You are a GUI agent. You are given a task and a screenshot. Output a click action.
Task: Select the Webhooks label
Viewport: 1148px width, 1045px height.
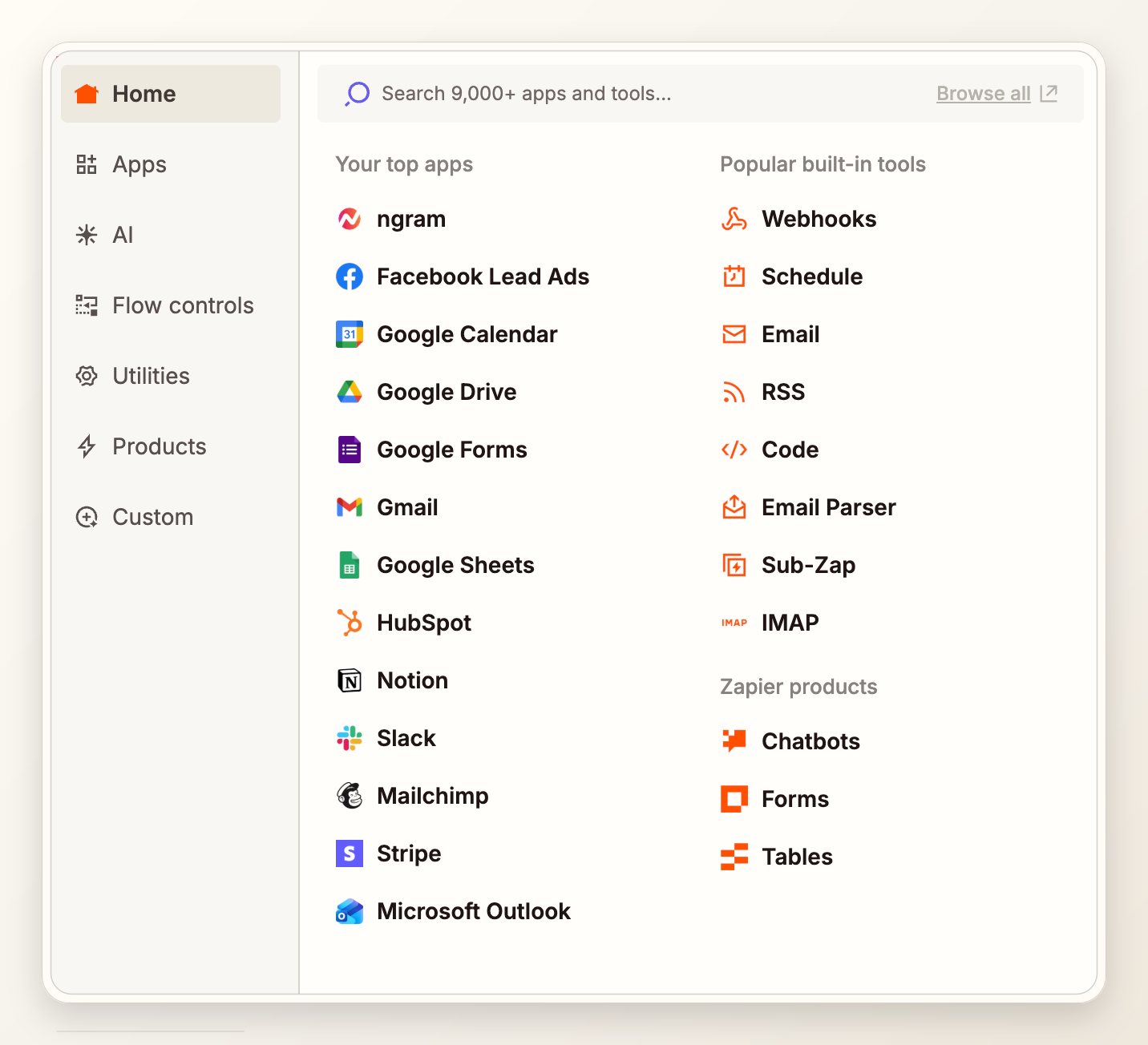point(819,219)
